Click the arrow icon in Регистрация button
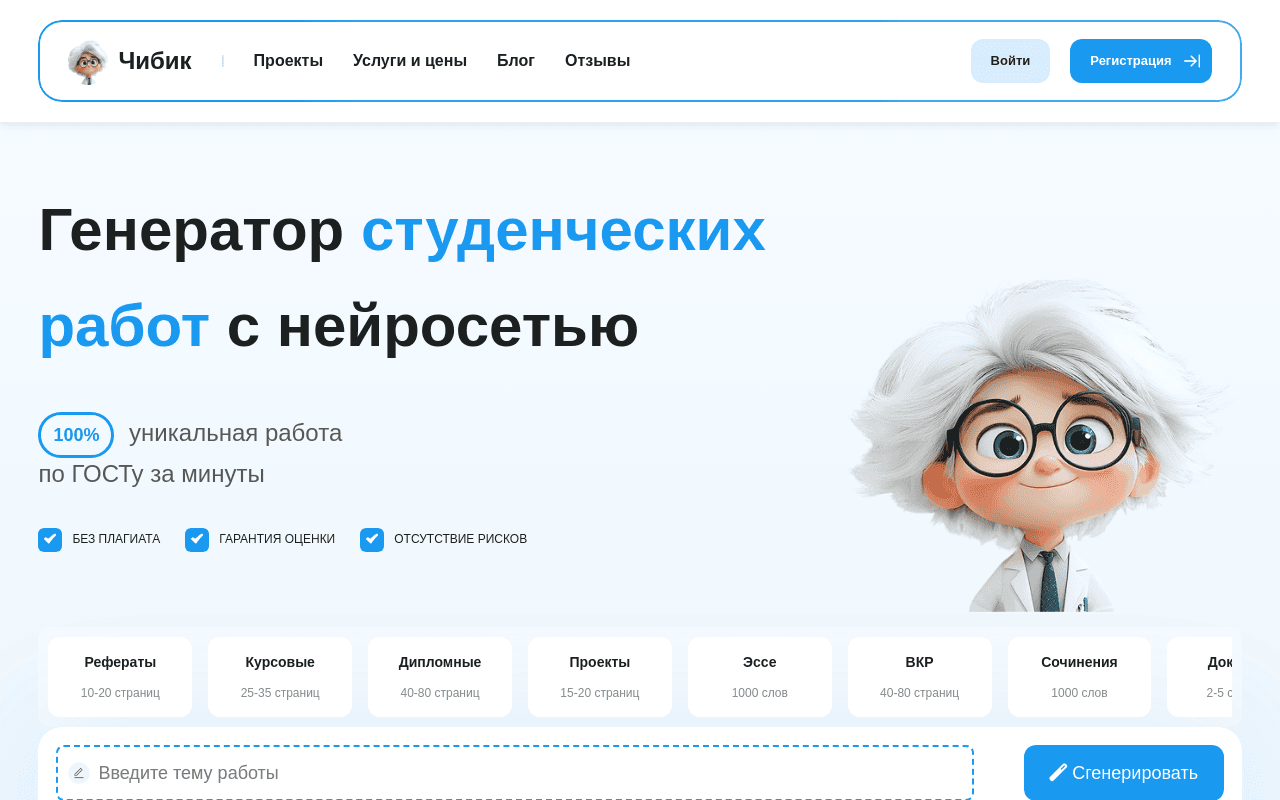Image resolution: width=1280 pixels, height=800 pixels. (x=1192, y=61)
